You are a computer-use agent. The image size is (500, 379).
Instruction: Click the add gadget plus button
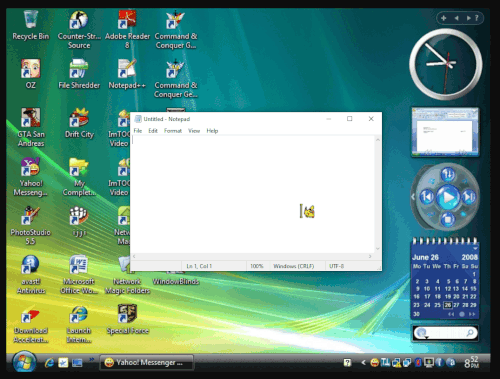pyautogui.click(x=444, y=18)
